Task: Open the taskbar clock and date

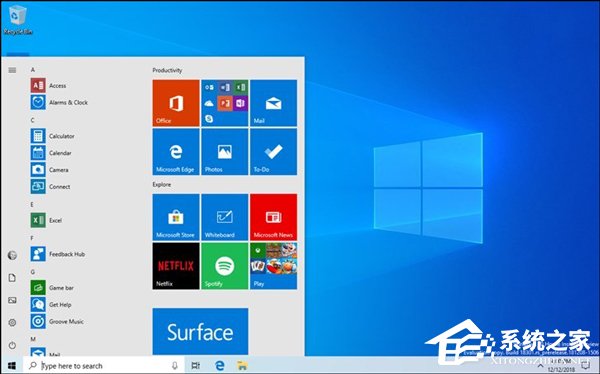Action: (561, 366)
